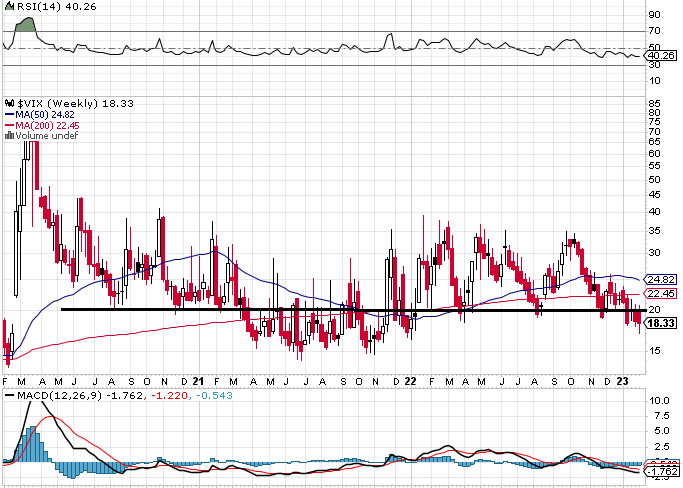This screenshot has height=488, width=683.
Task: Click the 18.33 current price label
Action: coord(660,323)
